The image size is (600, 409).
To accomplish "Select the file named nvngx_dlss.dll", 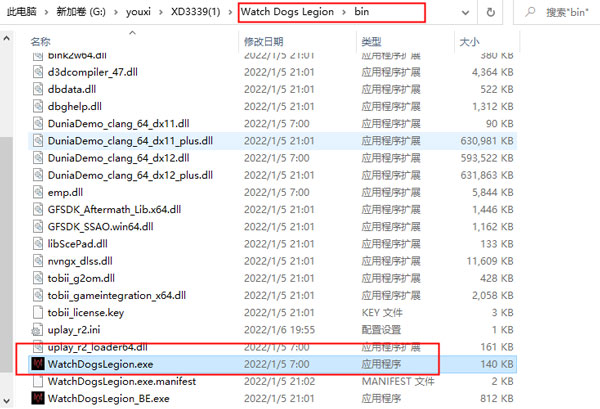I will pyautogui.click(x=80, y=261).
